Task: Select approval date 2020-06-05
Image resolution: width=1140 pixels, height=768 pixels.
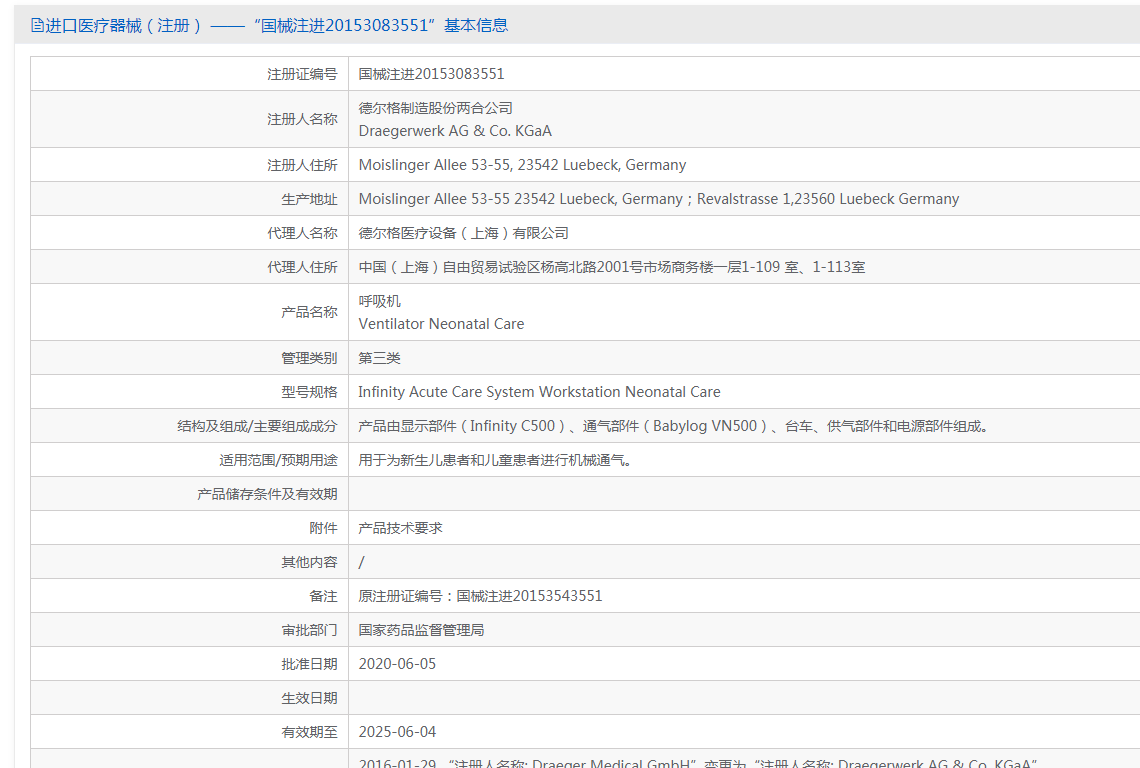Action: (397, 665)
